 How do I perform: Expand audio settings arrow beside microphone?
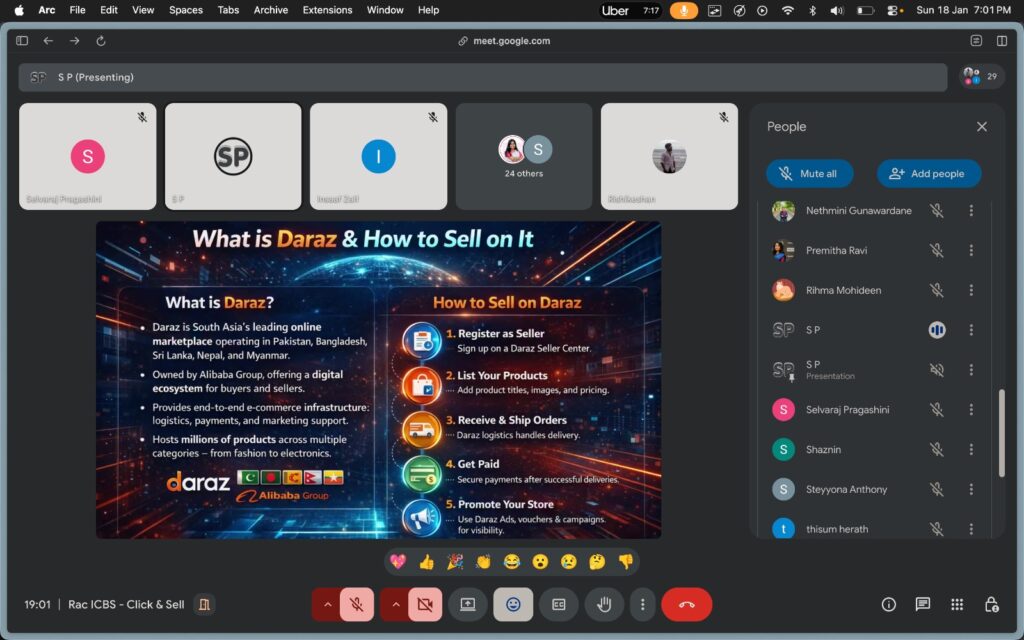tap(326, 604)
